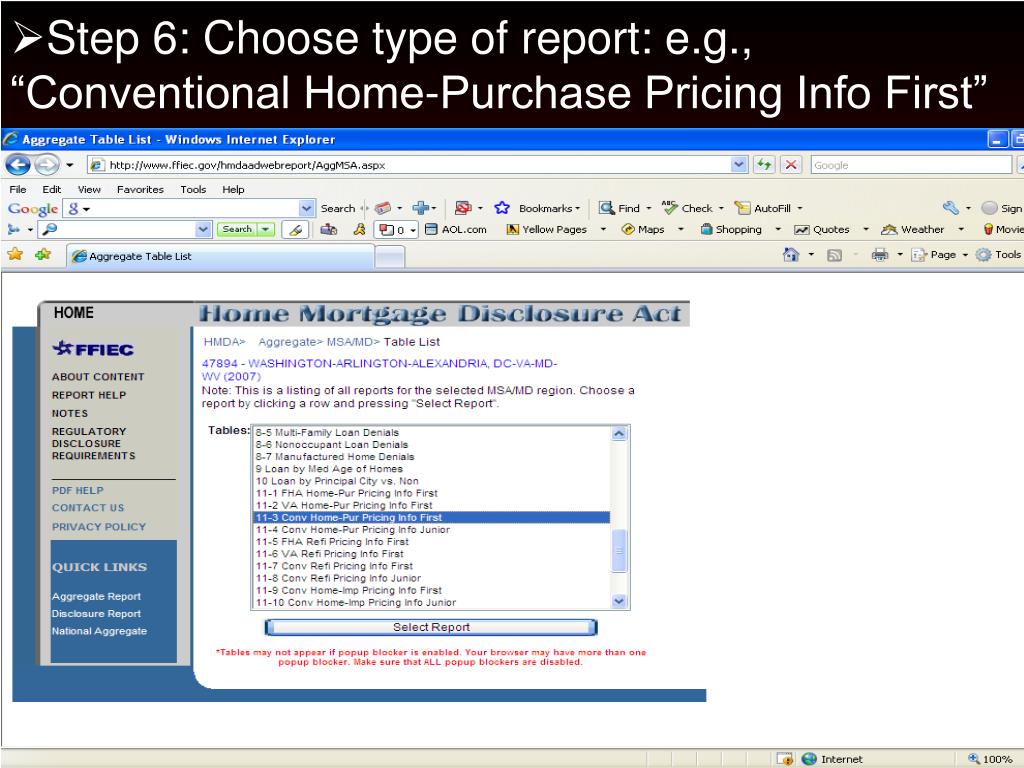Click the Maps toolbar button

643,229
